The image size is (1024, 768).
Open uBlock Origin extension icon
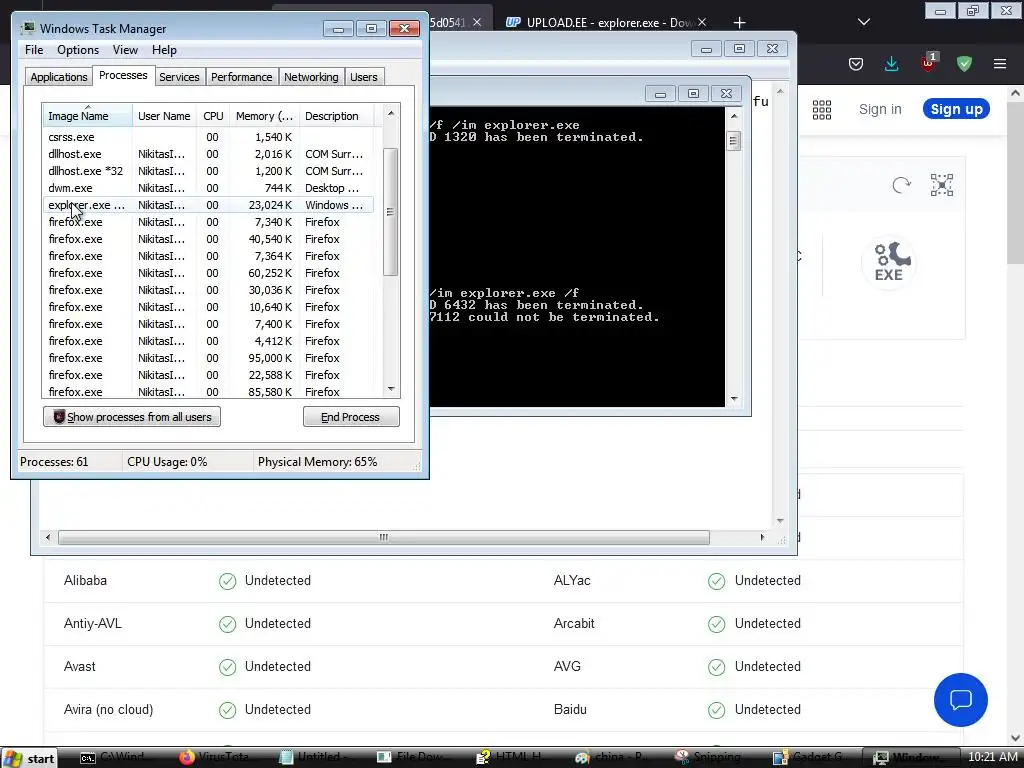click(x=928, y=63)
